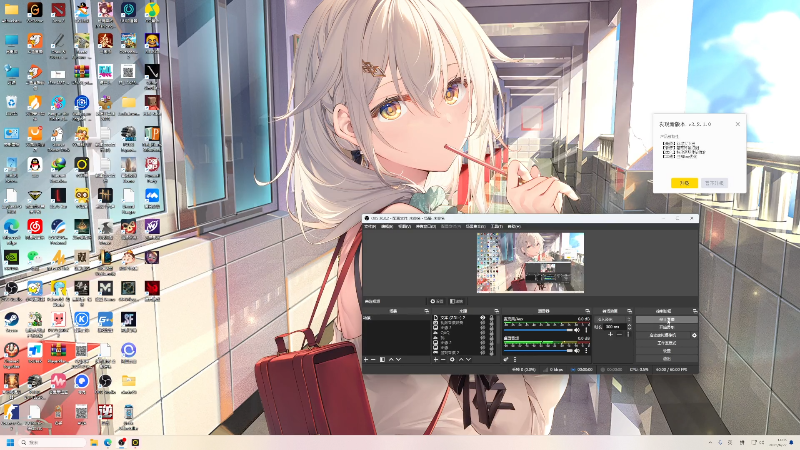Viewport: 800px width, 450px height.
Task: Move source down in OBS Sources dock
Action: 468,360
